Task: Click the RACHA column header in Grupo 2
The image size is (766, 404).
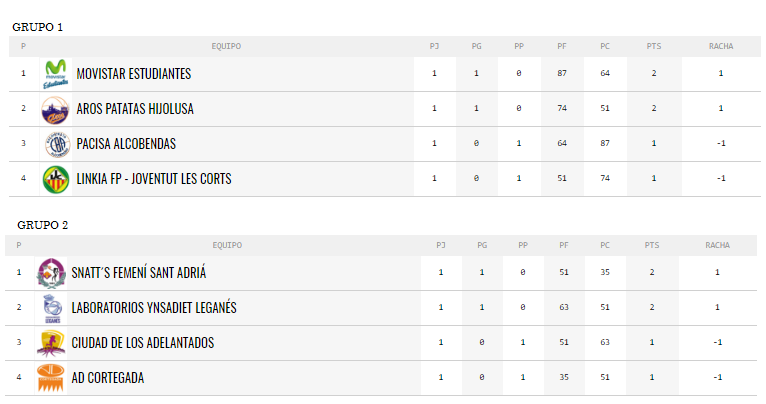Action: coord(717,245)
